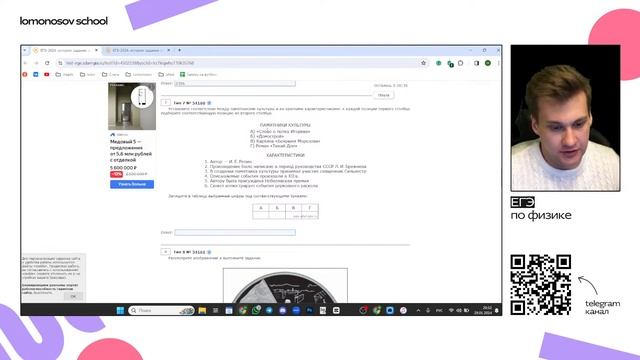This screenshot has height=360, width=640.
Task: Open the third bookmarks folder in the bar
Action: pos(111,74)
